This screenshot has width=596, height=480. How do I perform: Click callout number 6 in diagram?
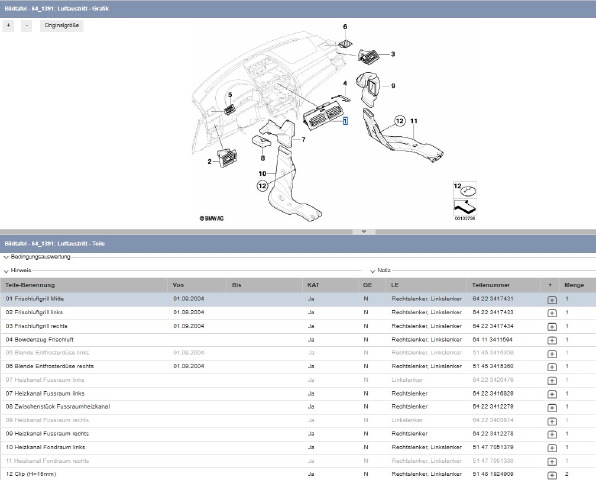pos(345,27)
